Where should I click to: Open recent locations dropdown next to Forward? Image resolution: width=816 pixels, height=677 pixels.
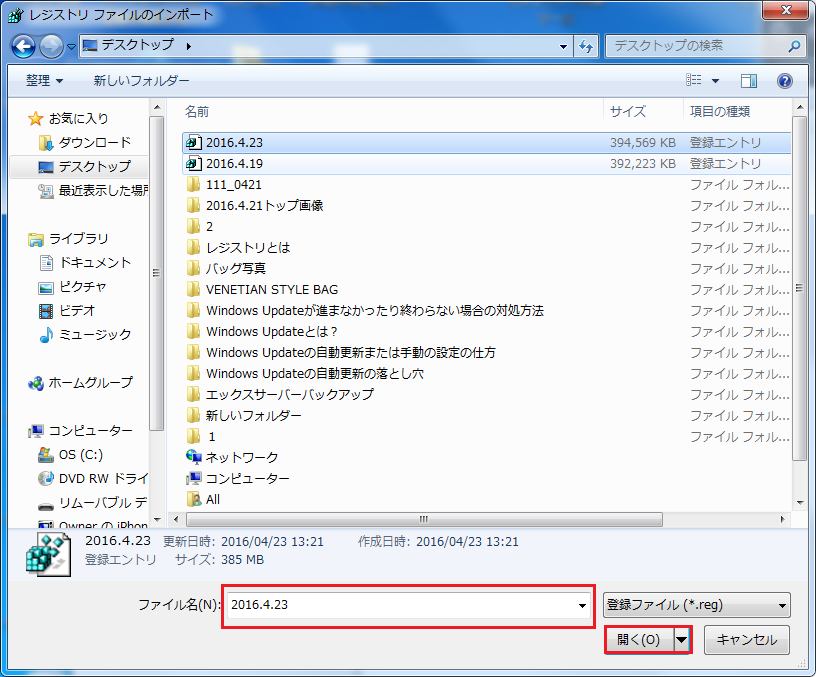(71, 47)
